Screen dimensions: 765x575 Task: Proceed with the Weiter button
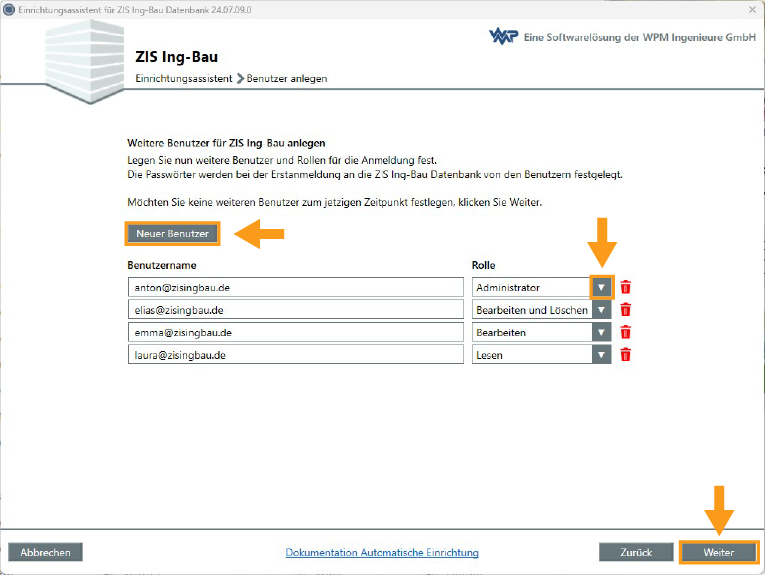719,552
